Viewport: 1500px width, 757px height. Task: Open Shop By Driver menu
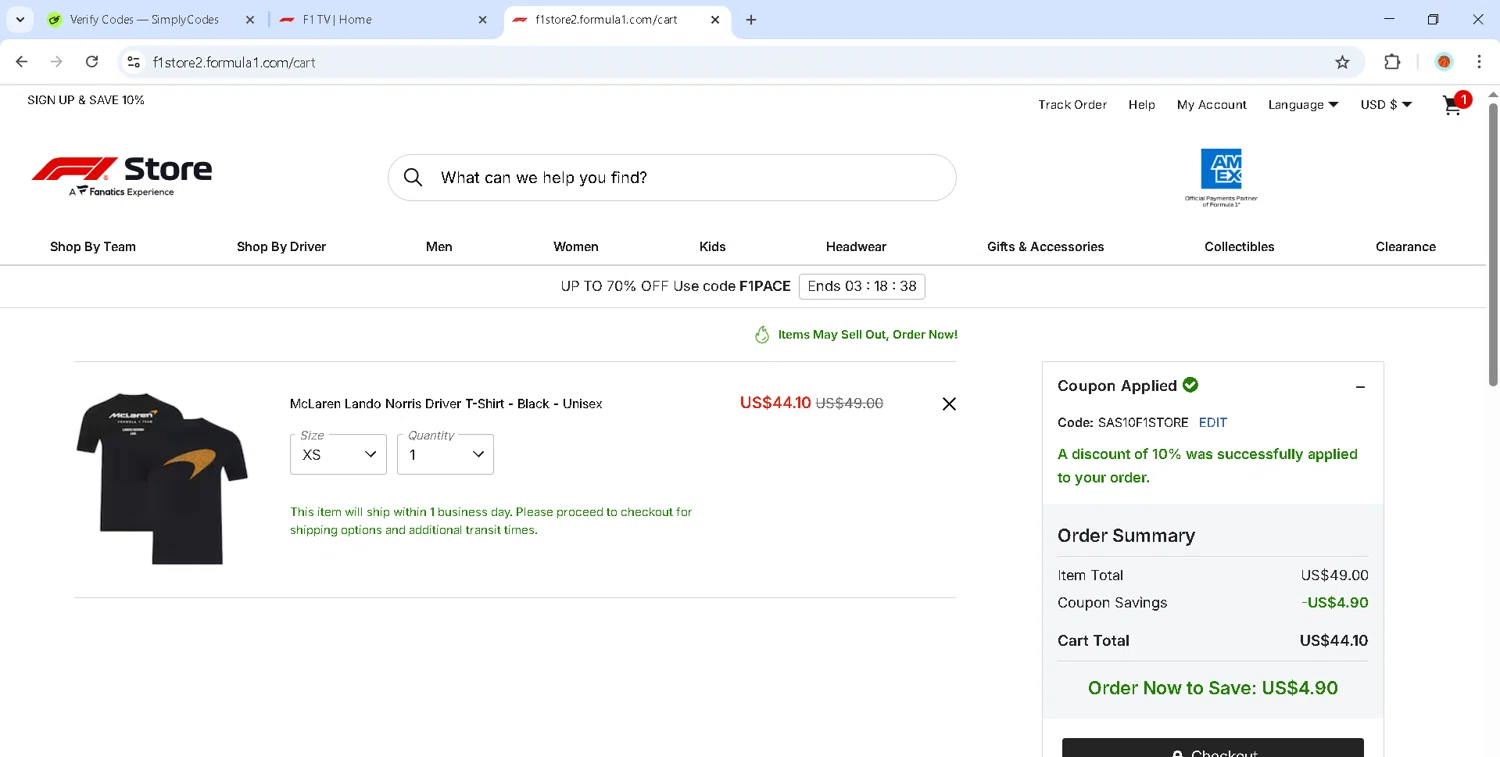pyautogui.click(x=281, y=247)
